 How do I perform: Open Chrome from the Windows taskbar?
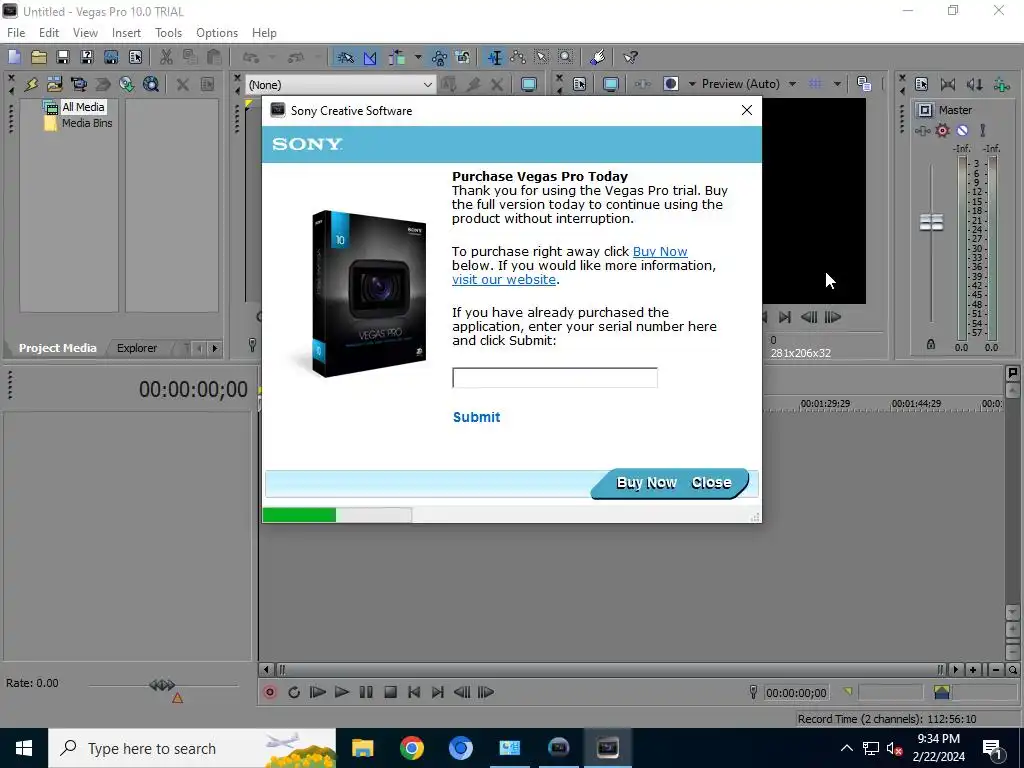[411, 748]
